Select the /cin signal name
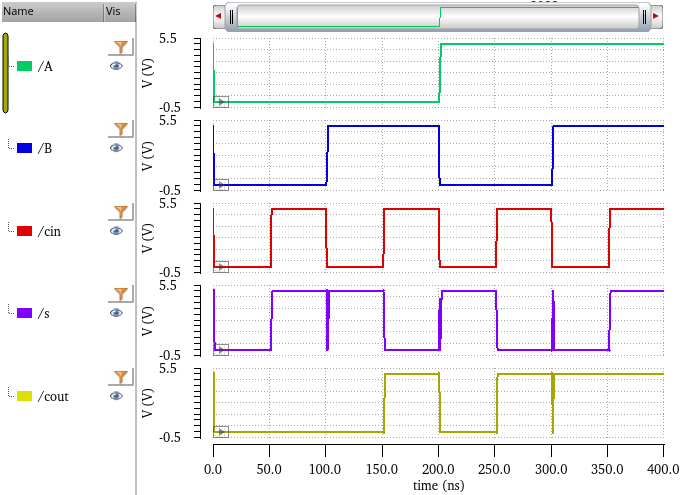684x495 pixels. (x=49, y=231)
